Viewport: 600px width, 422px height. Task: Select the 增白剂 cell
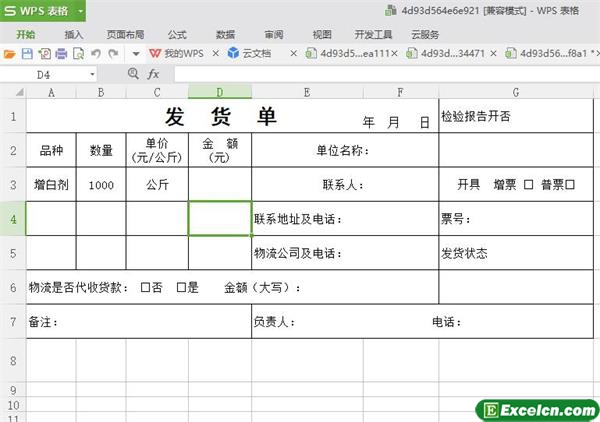(x=51, y=184)
